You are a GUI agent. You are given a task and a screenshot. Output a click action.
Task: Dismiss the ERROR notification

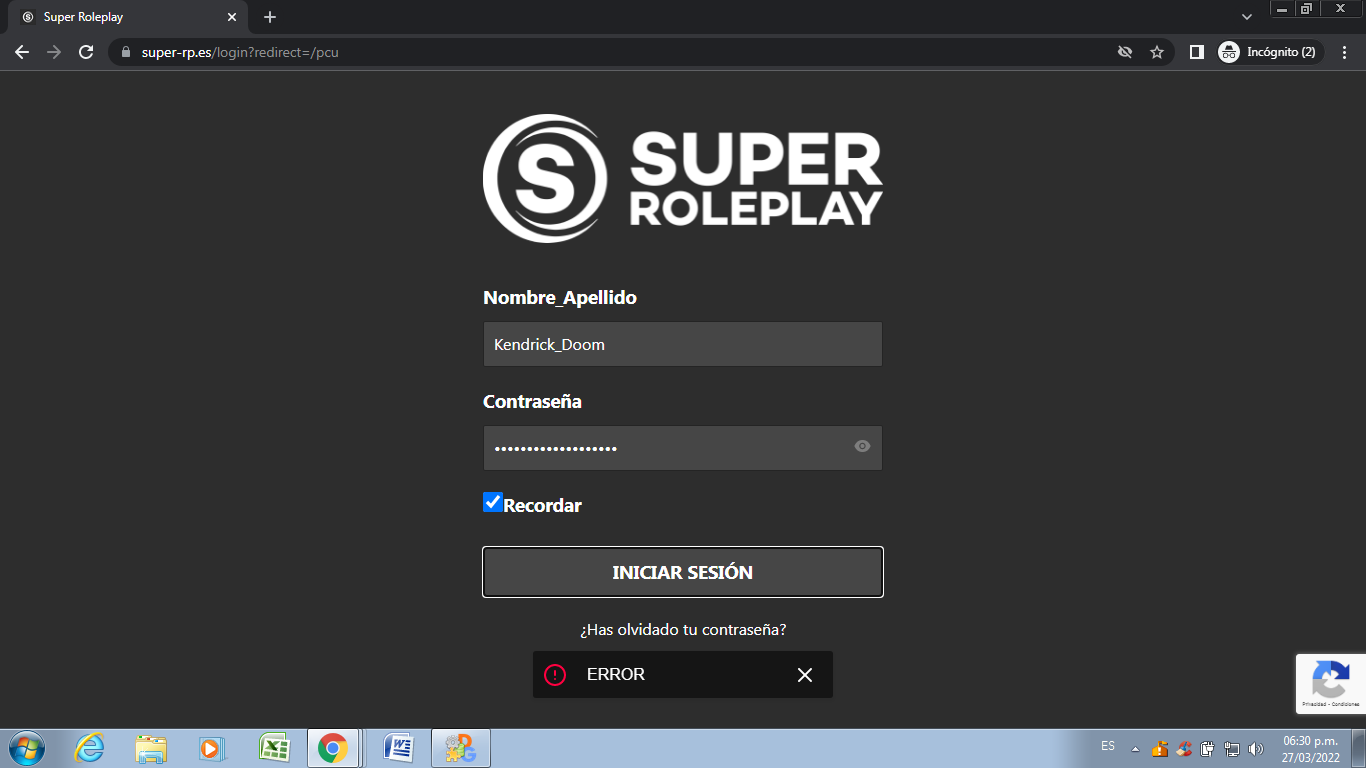(805, 675)
